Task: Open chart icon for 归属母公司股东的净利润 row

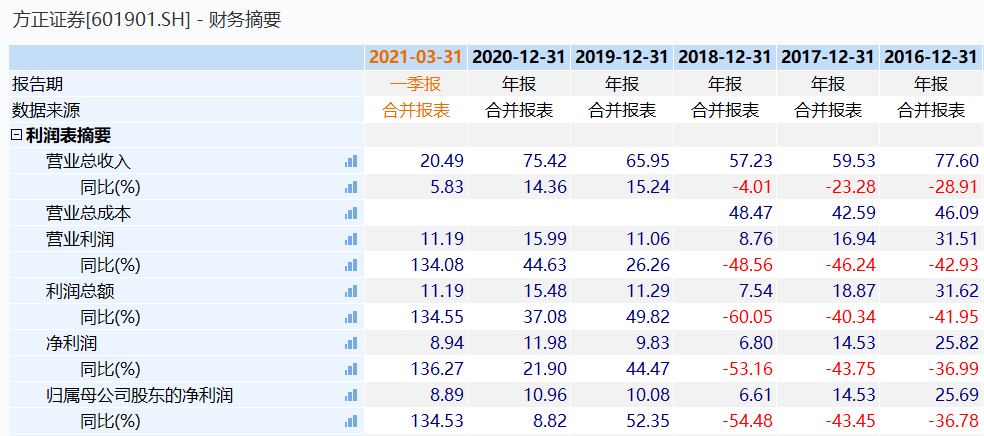Action: tap(351, 395)
